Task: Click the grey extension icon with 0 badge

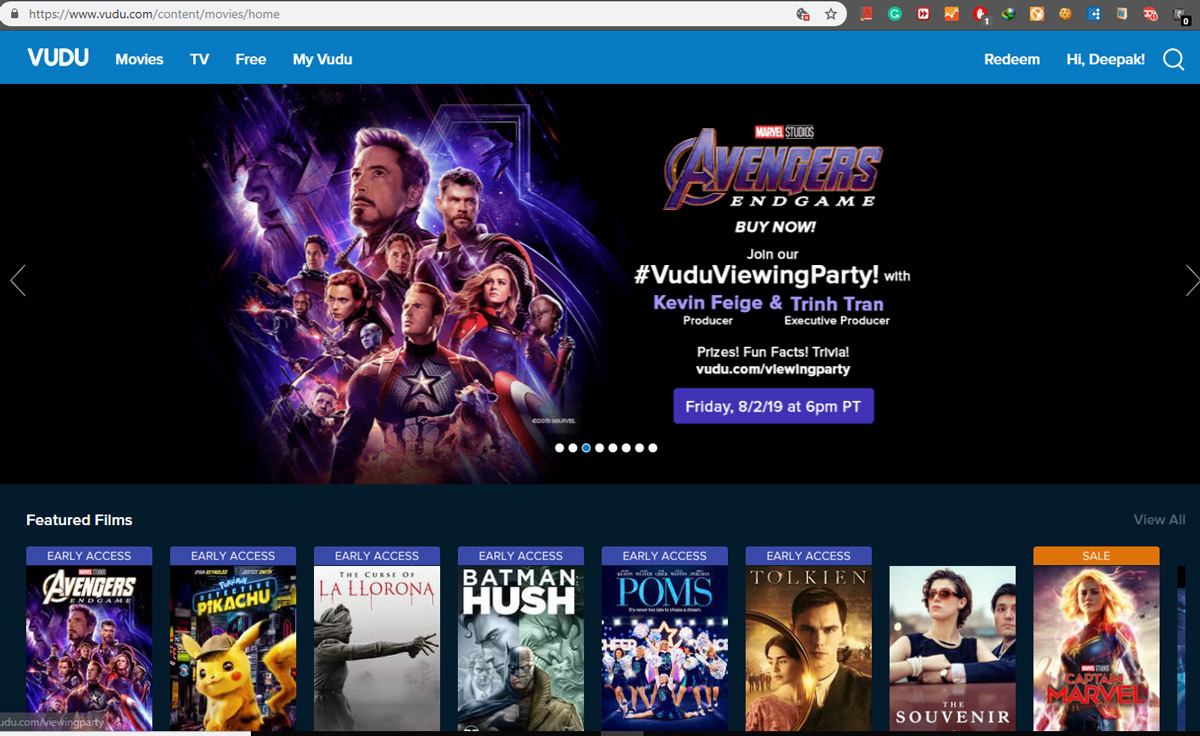Action: click(x=1180, y=15)
